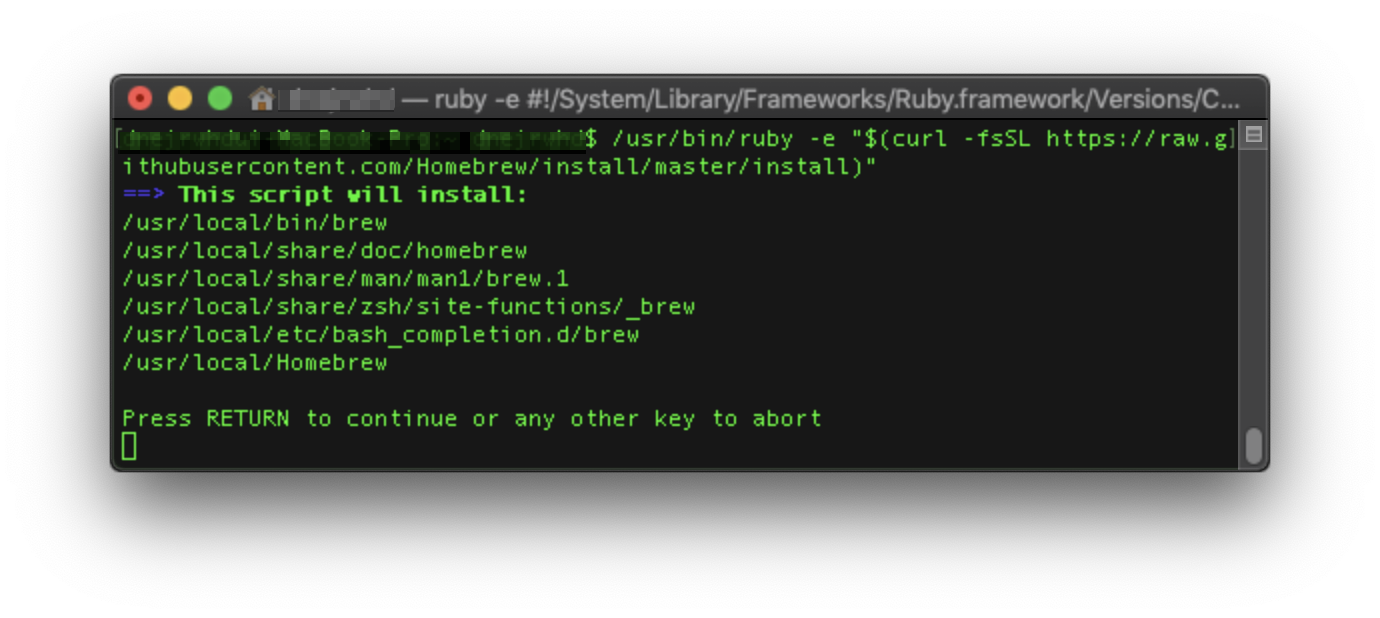Click the /usr/local/Homebrew line

(254, 362)
